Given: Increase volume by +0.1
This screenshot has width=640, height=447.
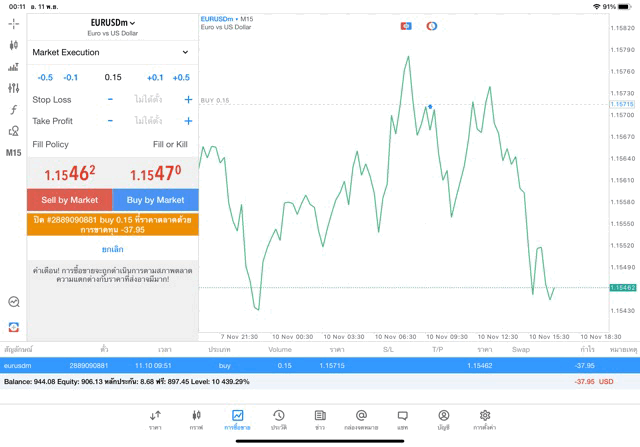Looking at the screenshot, I should 155,77.
